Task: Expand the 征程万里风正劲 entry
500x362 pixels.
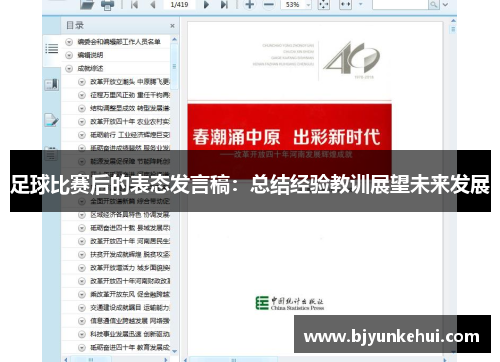Action: tap(82, 95)
